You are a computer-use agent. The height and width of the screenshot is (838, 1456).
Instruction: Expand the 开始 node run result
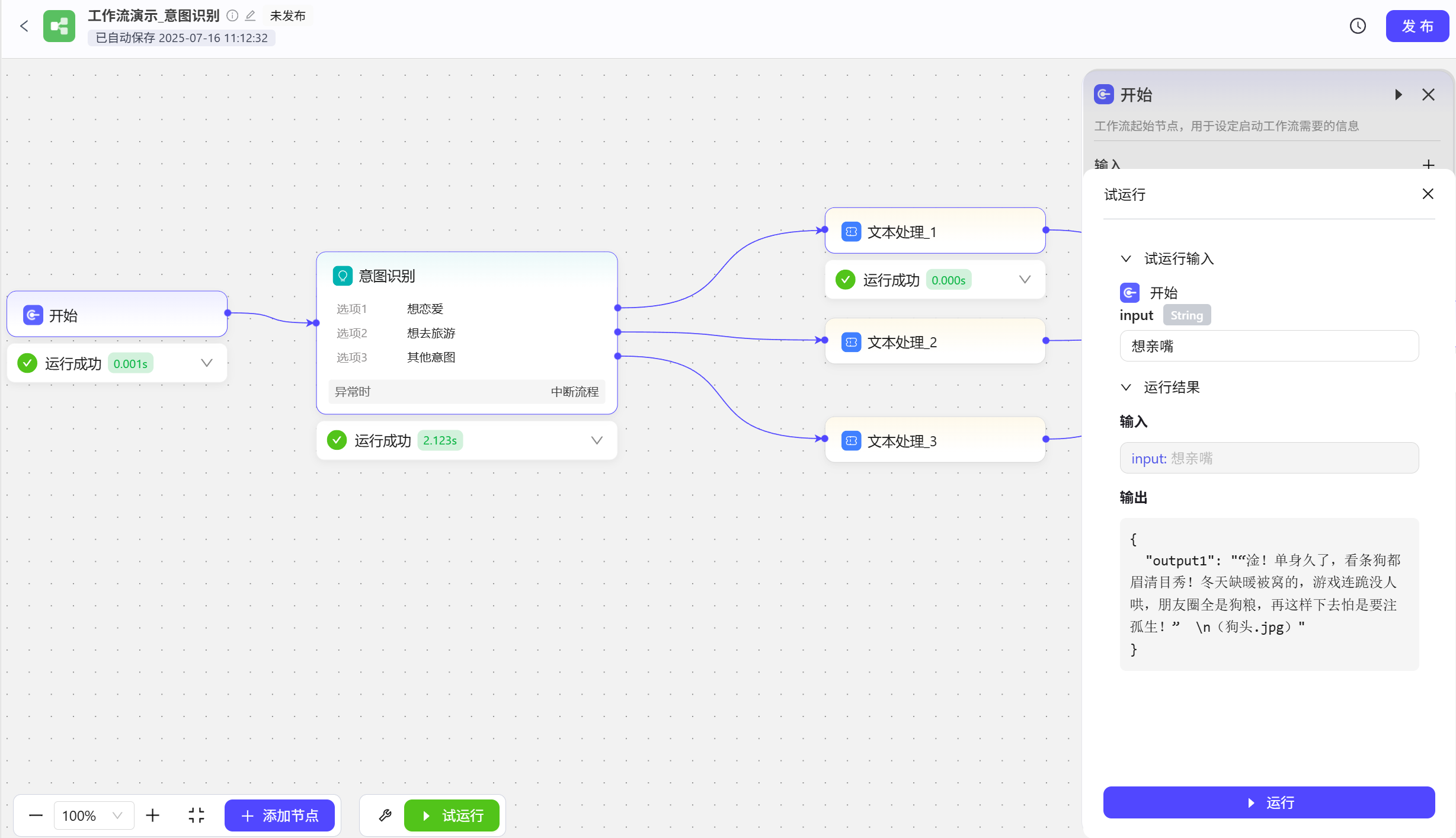pyautogui.click(x=206, y=363)
